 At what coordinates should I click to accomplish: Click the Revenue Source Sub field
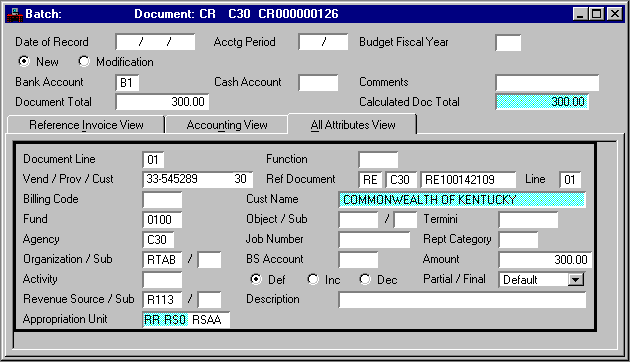click(209, 300)
